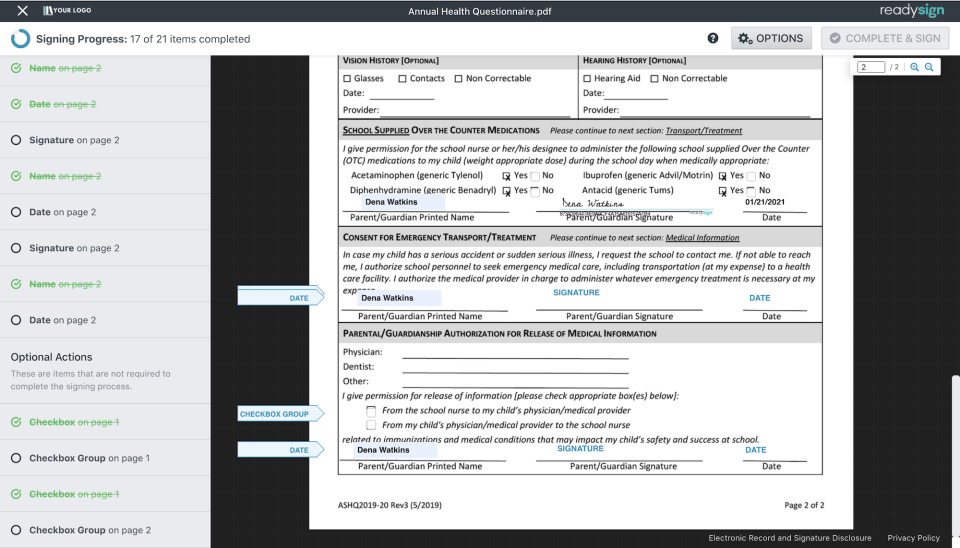The width and height of the screenshot is (960, 548).
Task: Check vision Non Correctable checkbox
Action: pyautogui.click(x=458, y=78)
